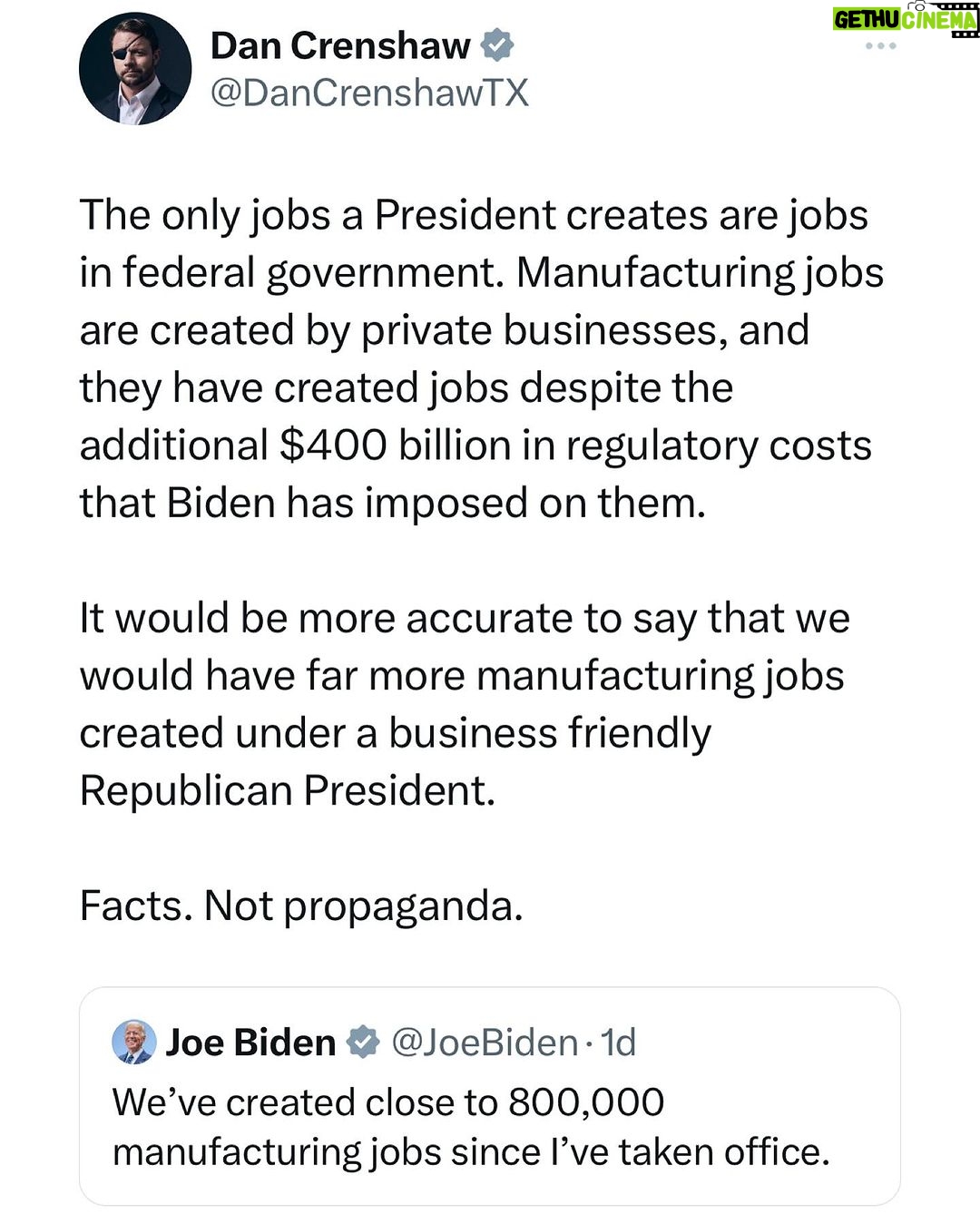
Task: Click the Dan Crenshaw display name
Action: (340, 45)
